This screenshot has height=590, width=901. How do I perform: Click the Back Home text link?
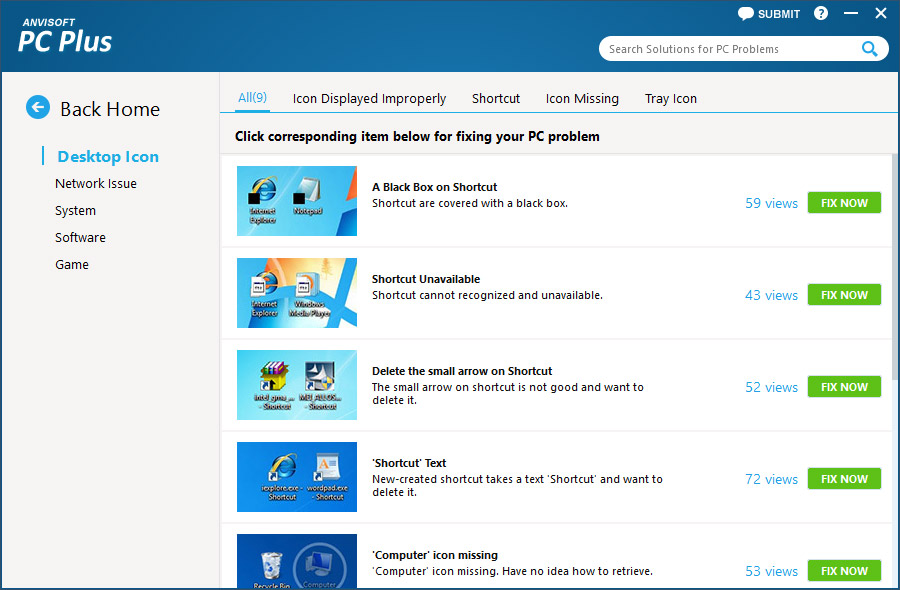coord(110,109)
